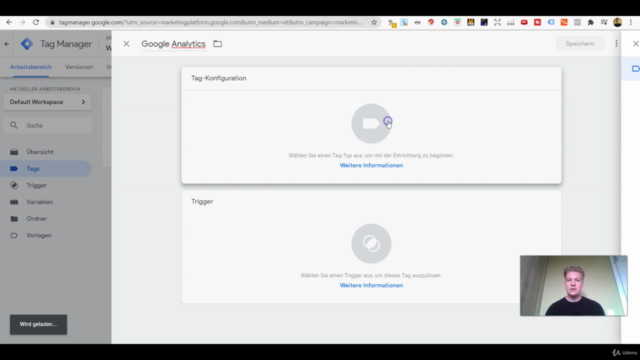Viewport: 640px width, 360px height.
Task: Bookmark page with the star icon
Action: [x=374, y=22]
